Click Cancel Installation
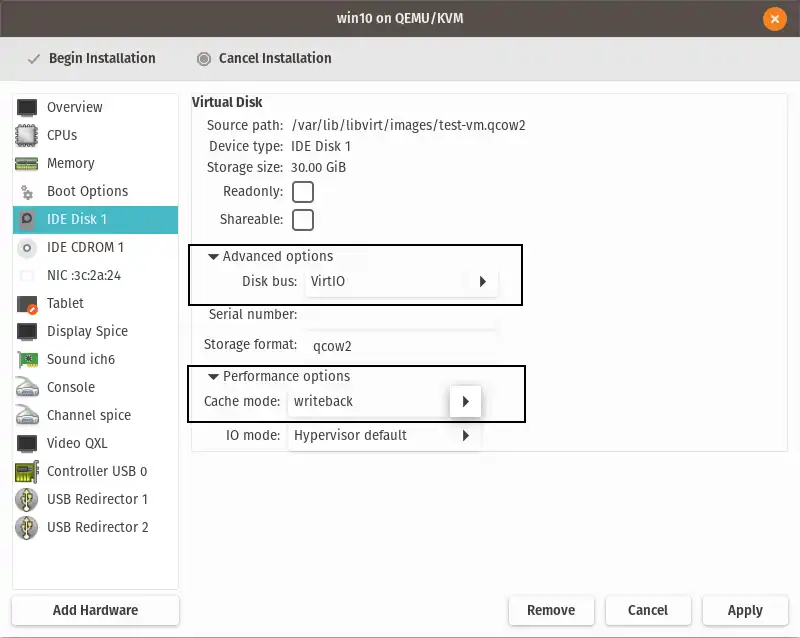The image size is (800, 638). click(x=263, y=58)
